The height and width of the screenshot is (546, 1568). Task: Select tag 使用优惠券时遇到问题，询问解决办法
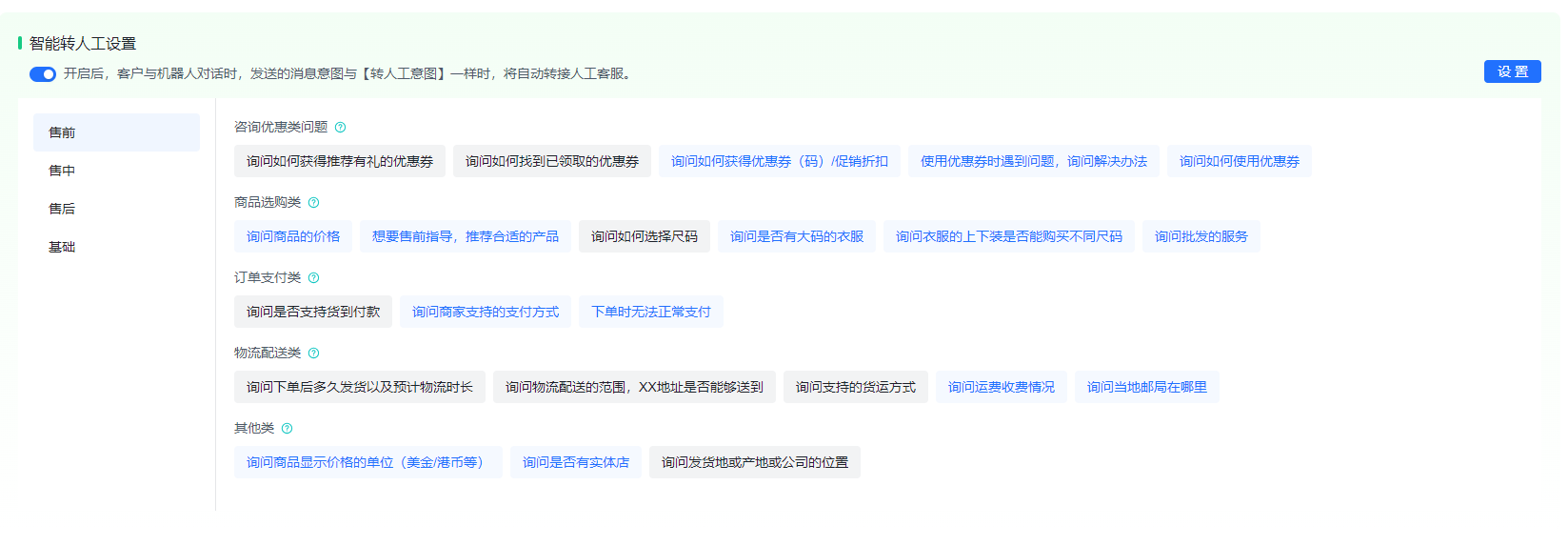click(1034, 161)
